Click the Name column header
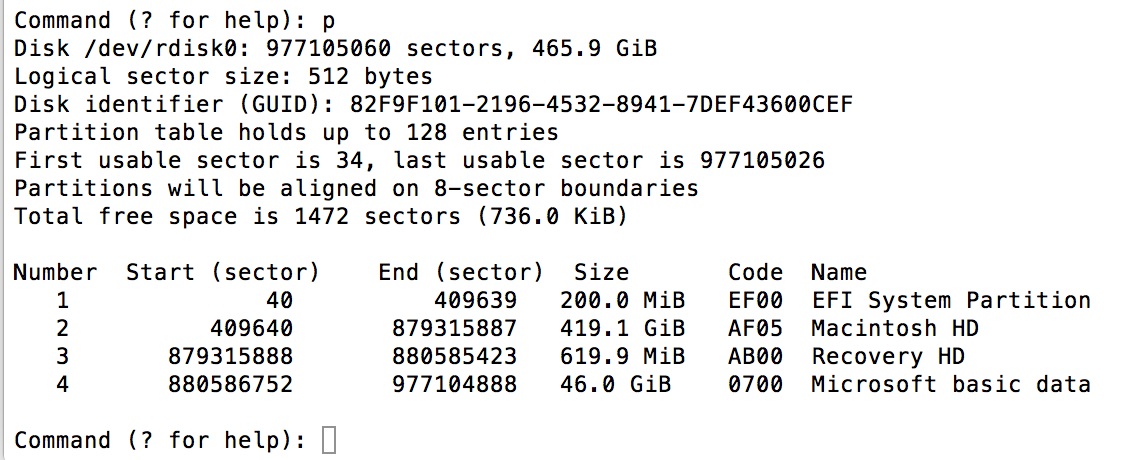The image size is (1128, 460). pyautogui.click(x=838, y=272)
